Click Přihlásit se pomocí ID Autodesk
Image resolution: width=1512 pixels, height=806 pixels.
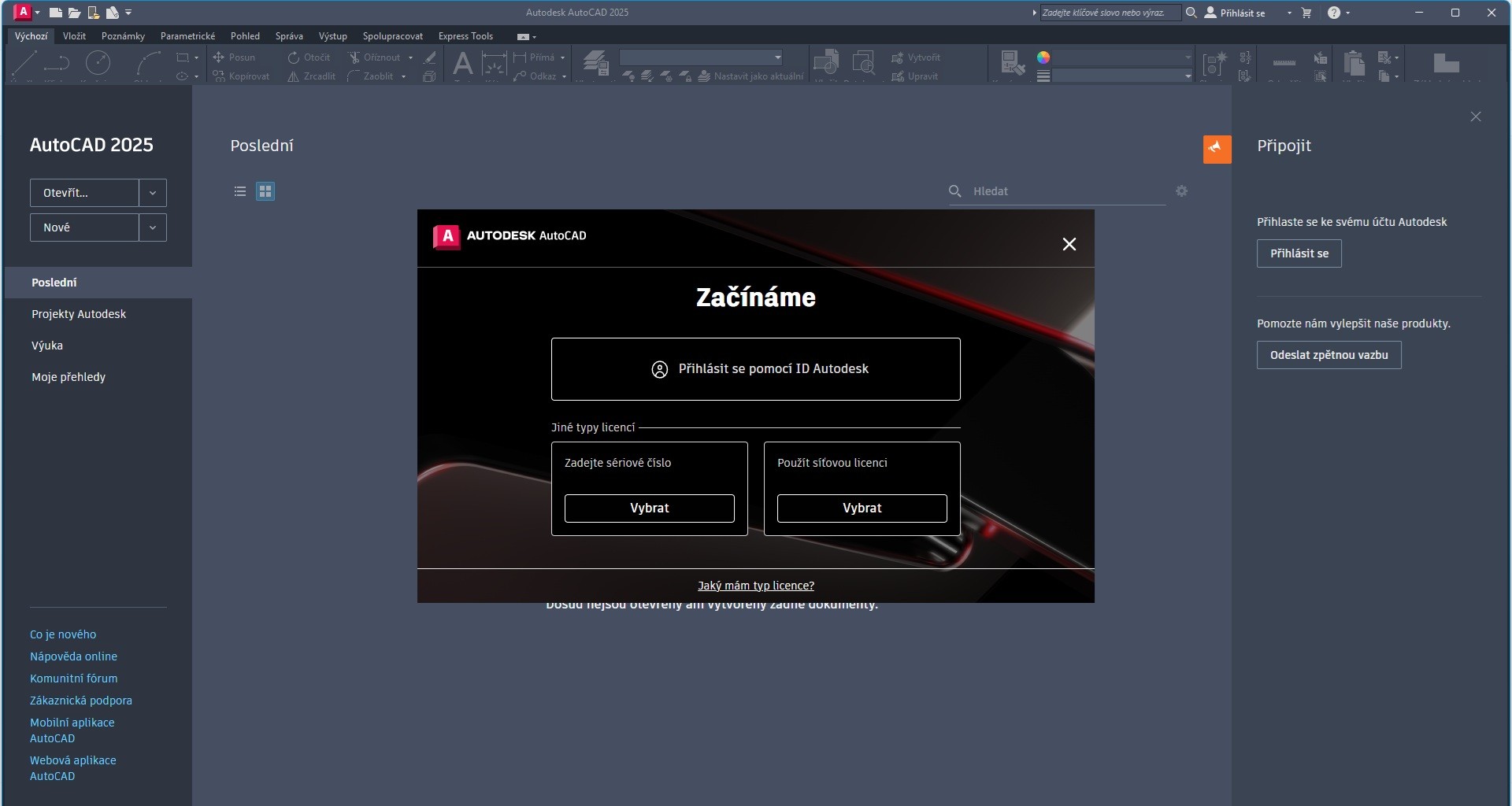(x=755, y=369)
